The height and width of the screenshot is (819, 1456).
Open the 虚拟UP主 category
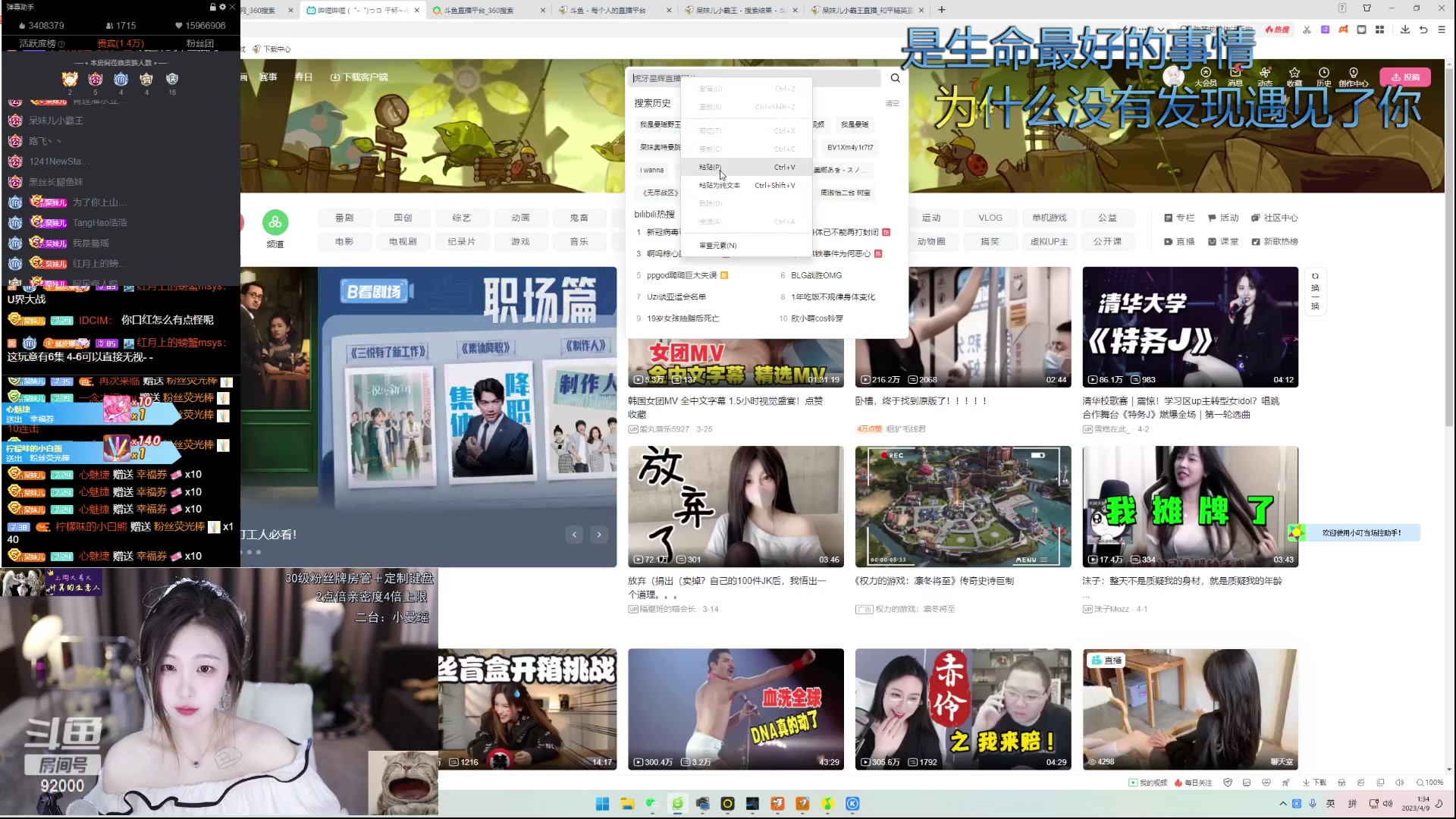tap(1049, 241)
